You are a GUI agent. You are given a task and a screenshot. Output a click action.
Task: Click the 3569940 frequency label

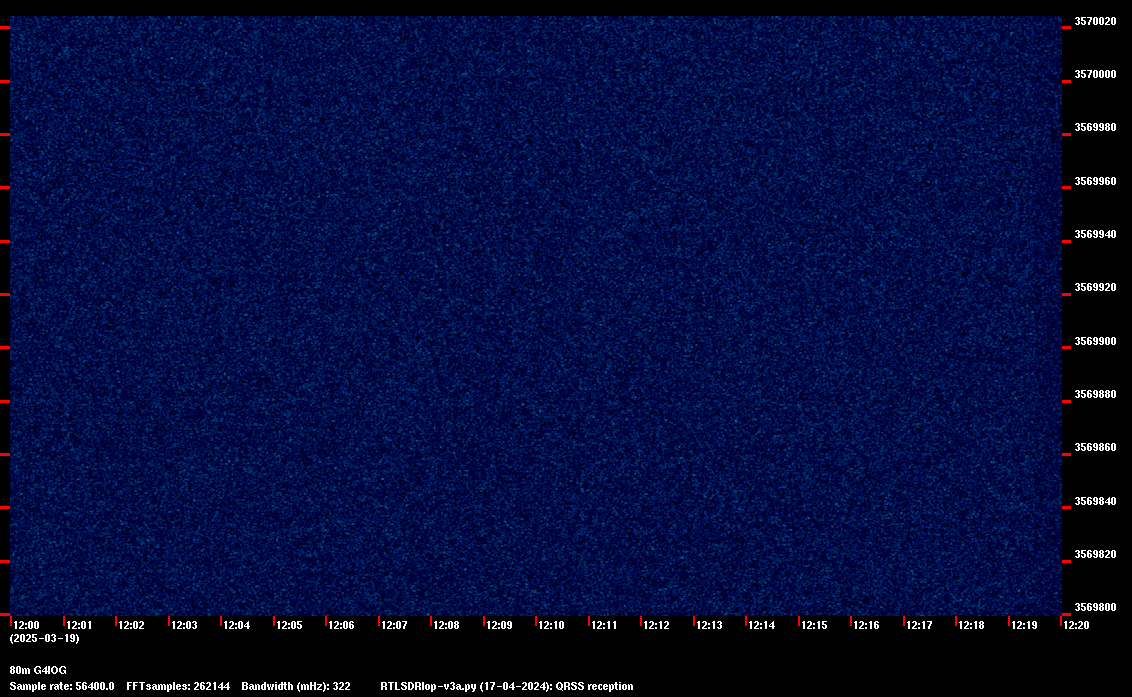point(1095,234)
